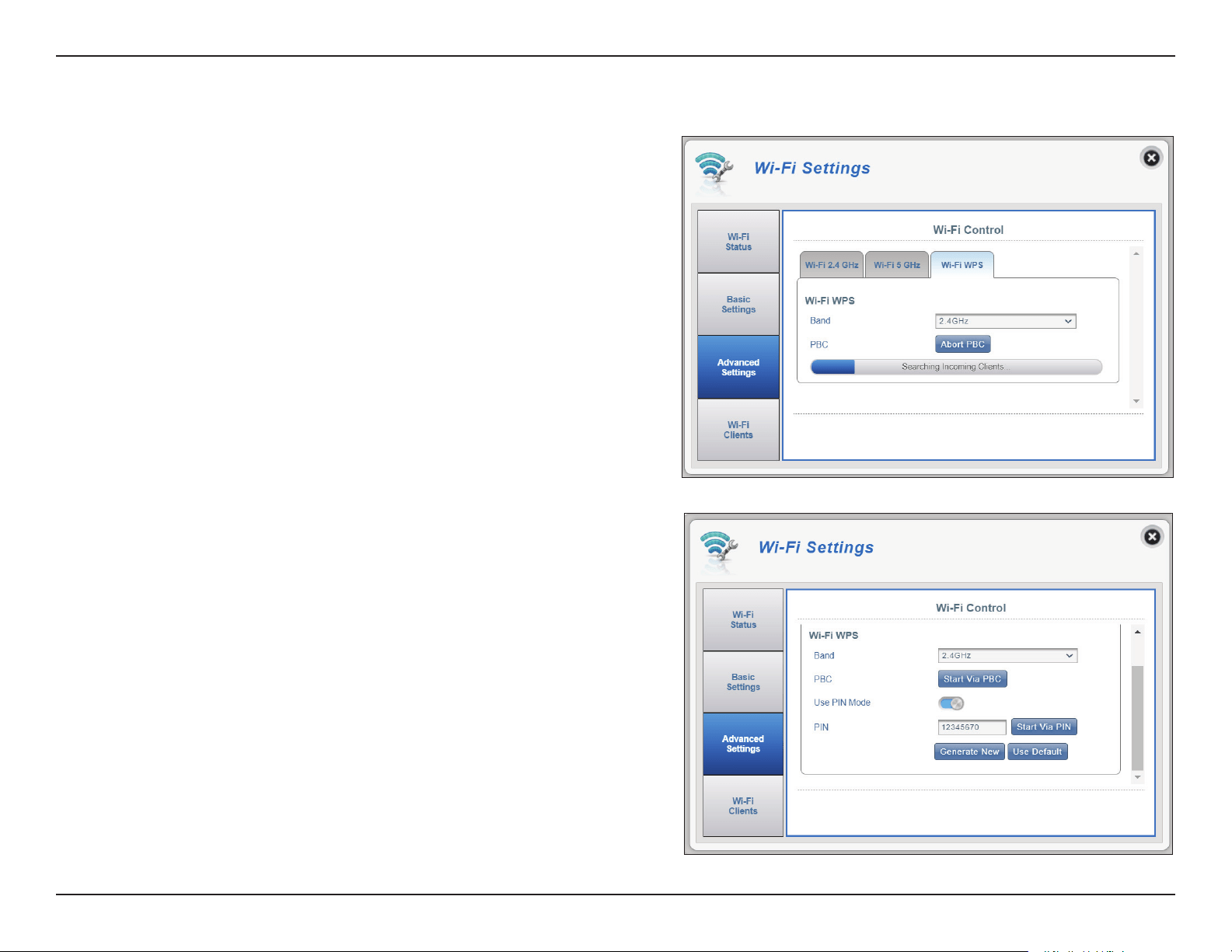Viewport: 1232px width, 952px height.
Task: Click the Searching Incoming Clients progress bar
Action: [956, 367]
